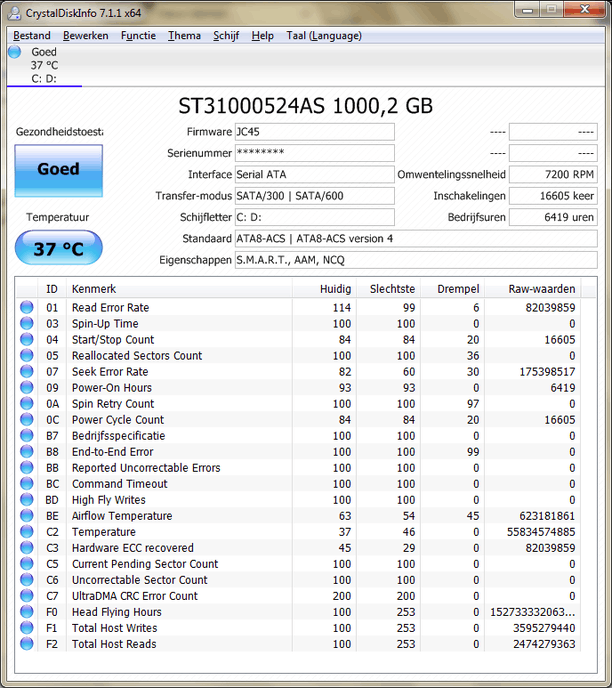Click the status orb for Seek Error Rate
Viewport: 612px width, 688px height.
tap(27, 371)
